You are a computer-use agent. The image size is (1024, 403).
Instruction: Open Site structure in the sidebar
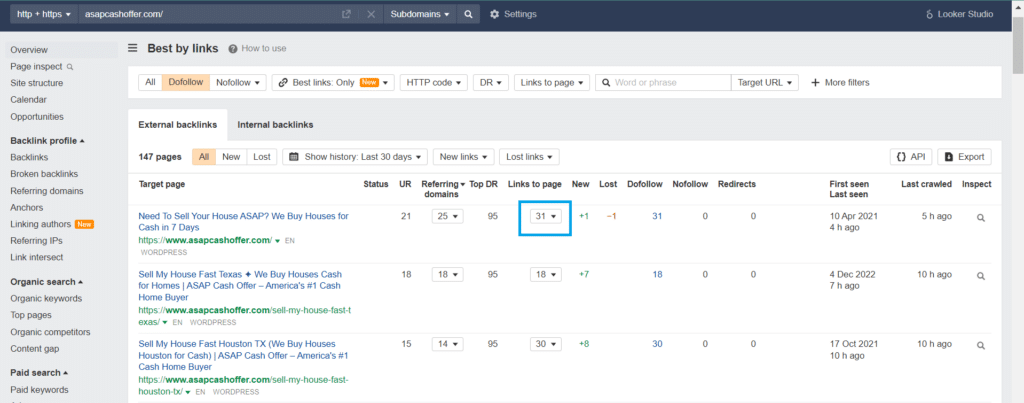(x=37, y=83)
